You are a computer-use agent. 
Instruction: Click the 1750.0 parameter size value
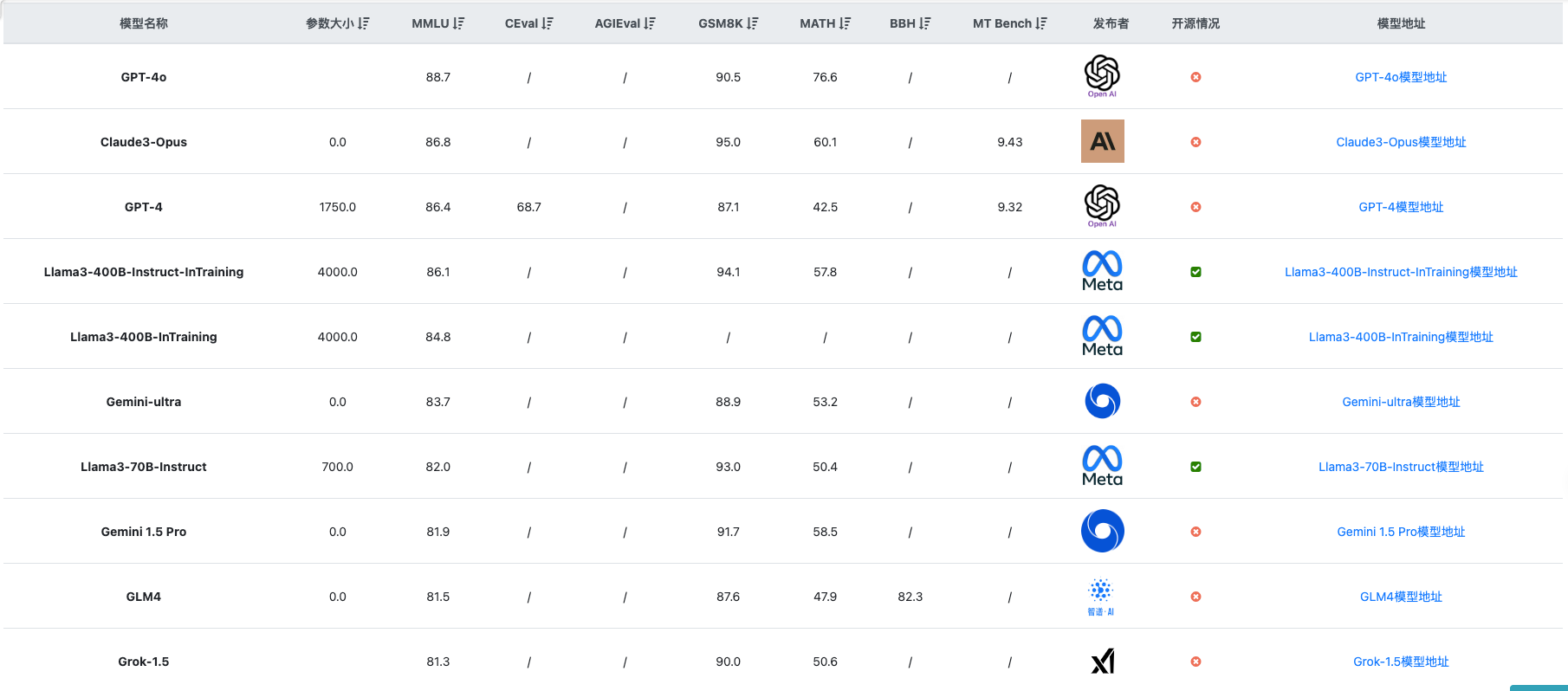coord(338,207)
